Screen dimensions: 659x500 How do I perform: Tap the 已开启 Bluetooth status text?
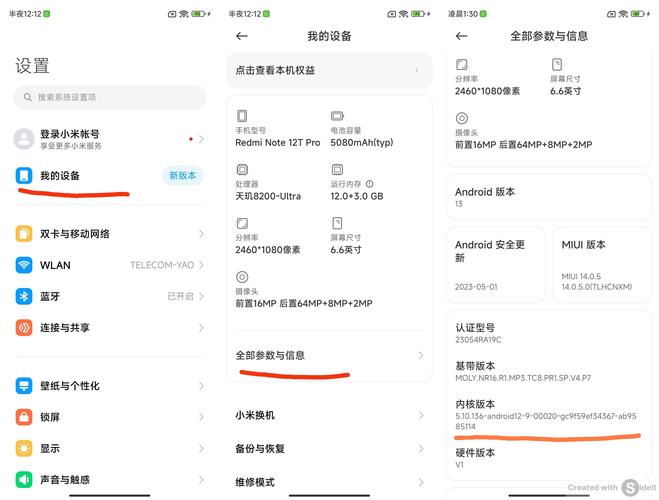tap(181, 296)
